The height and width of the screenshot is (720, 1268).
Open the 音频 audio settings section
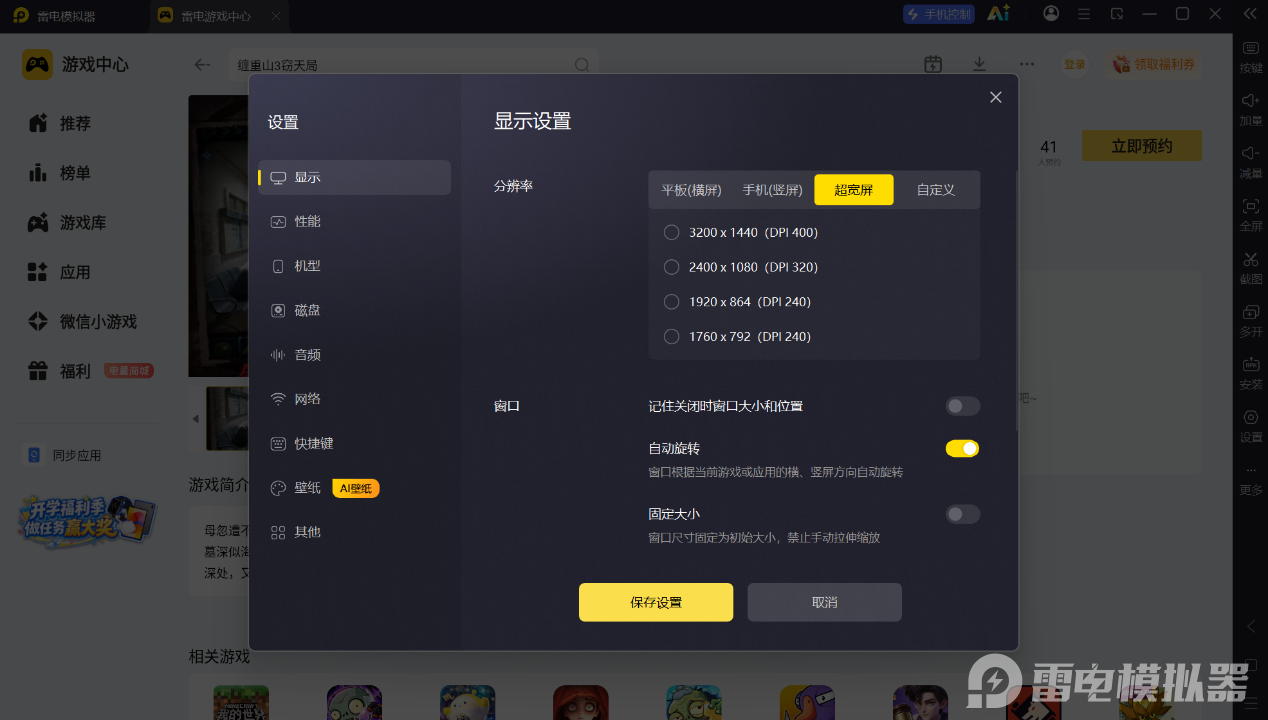click(x=354, y=355)
